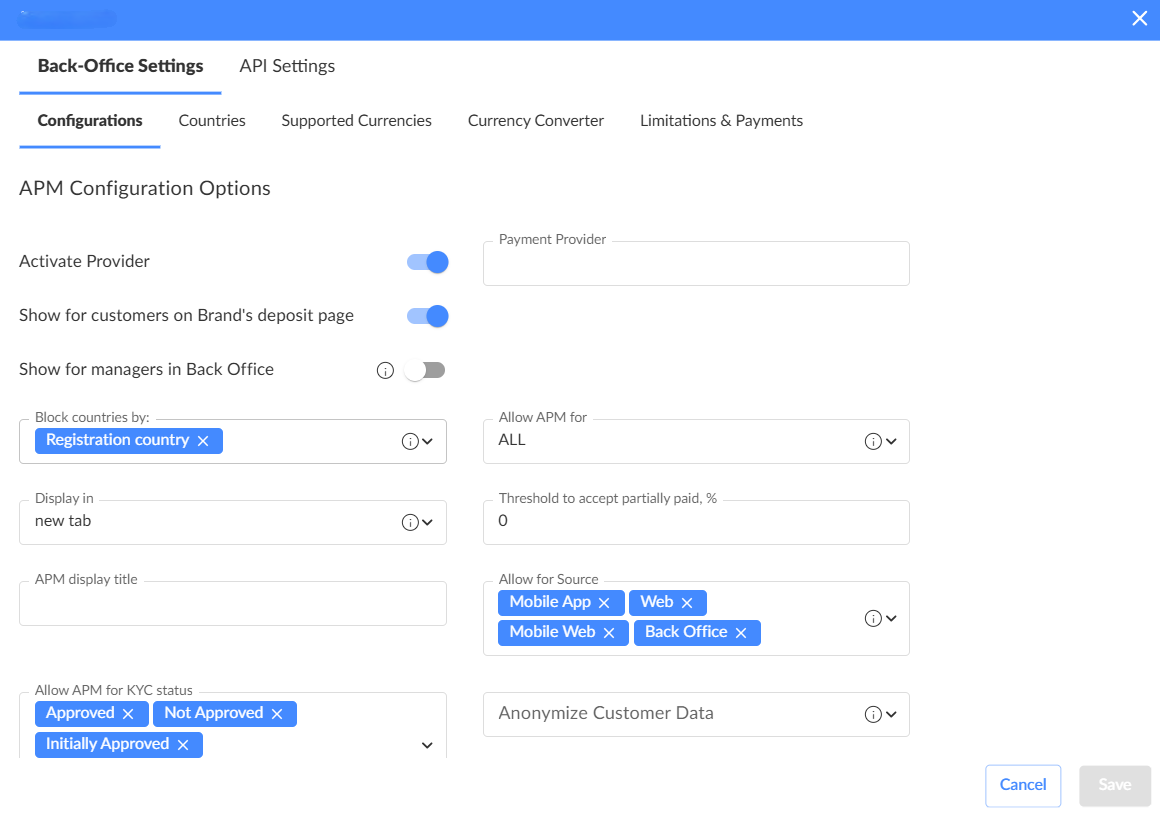
Task: Open the Limitations & Payments tab
Action: point(721,121)
